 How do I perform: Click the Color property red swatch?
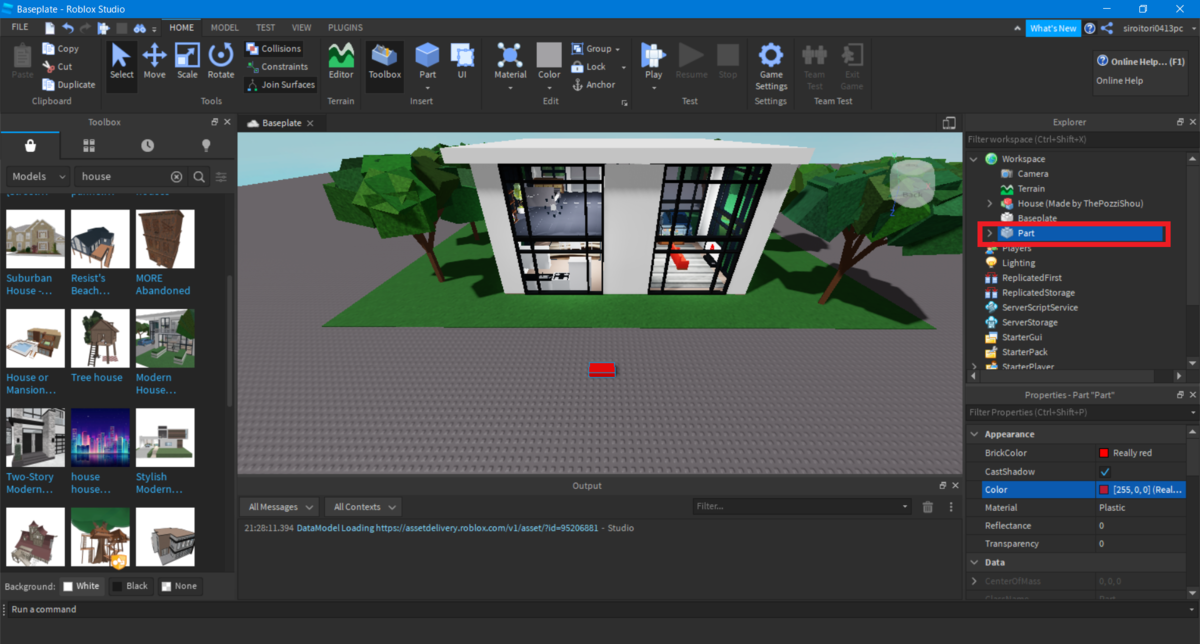pyautogui.click(x=1104, y=490)
